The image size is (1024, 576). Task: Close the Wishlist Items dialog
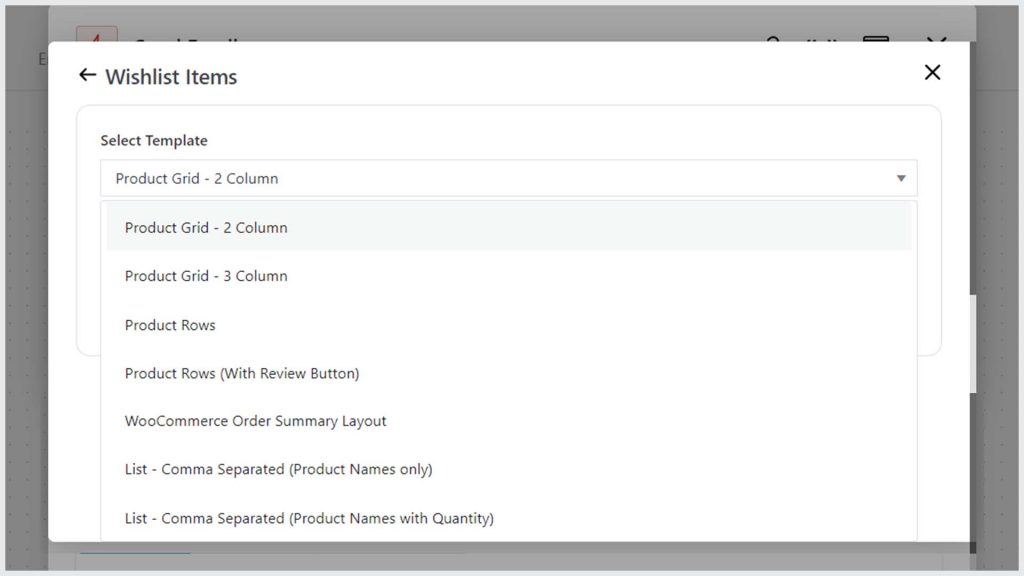tap(932, 72)
